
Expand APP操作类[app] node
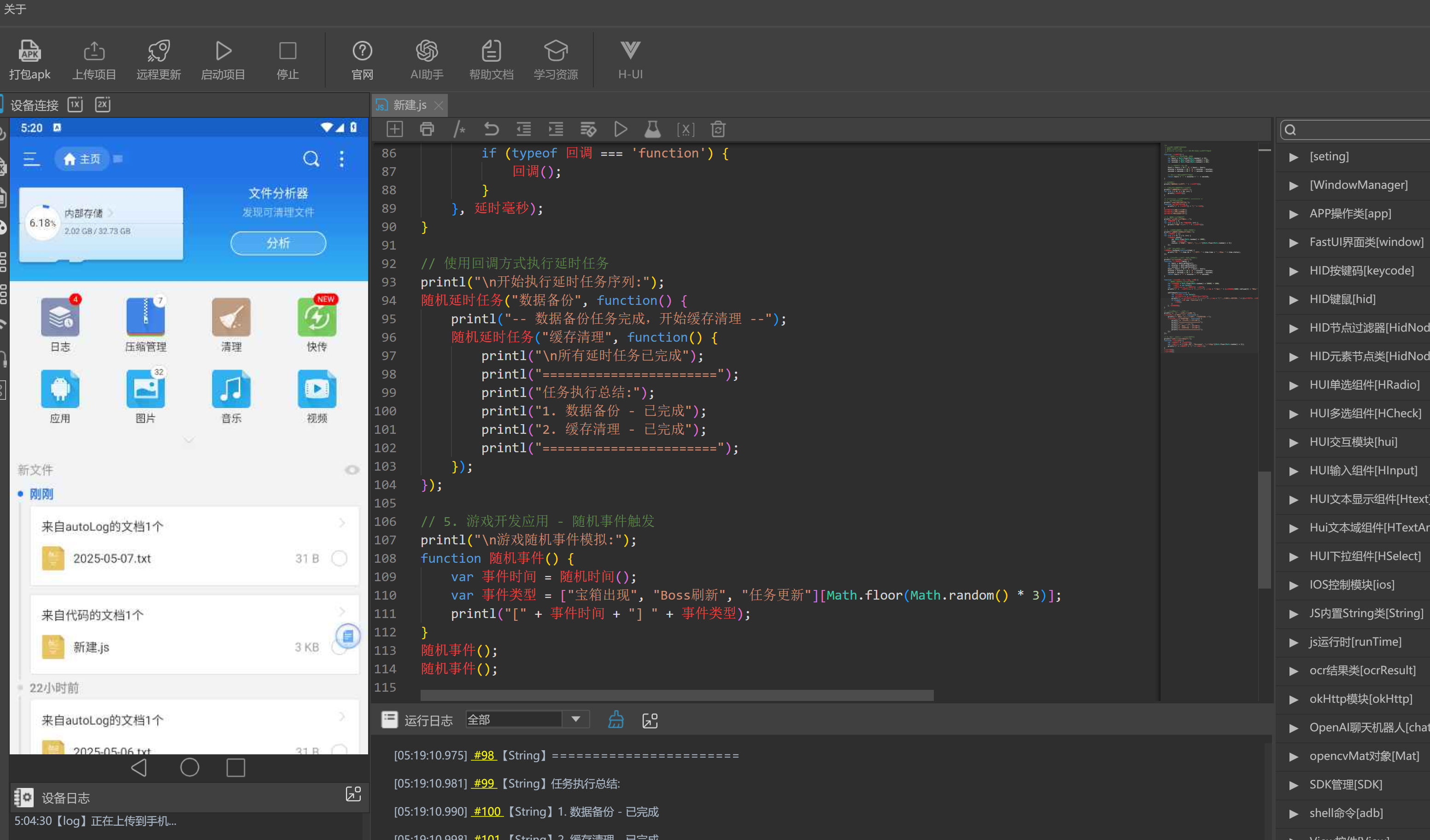1294,214
